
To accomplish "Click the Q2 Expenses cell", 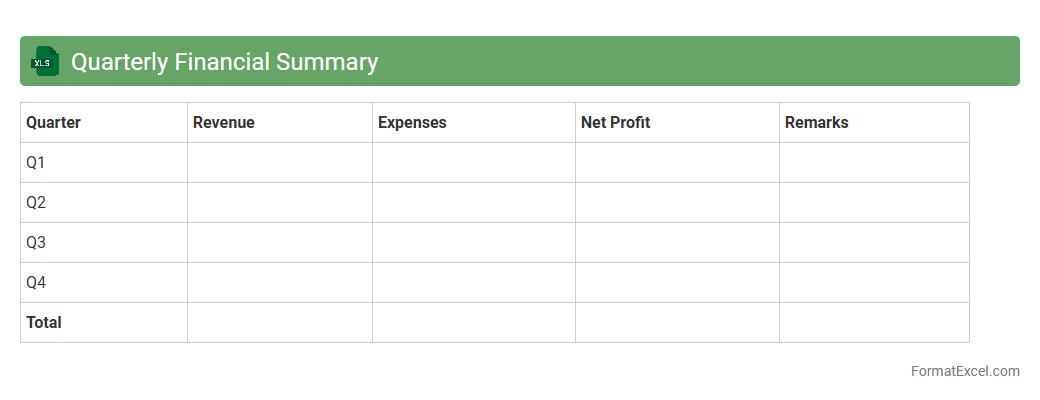I will 474,203.
